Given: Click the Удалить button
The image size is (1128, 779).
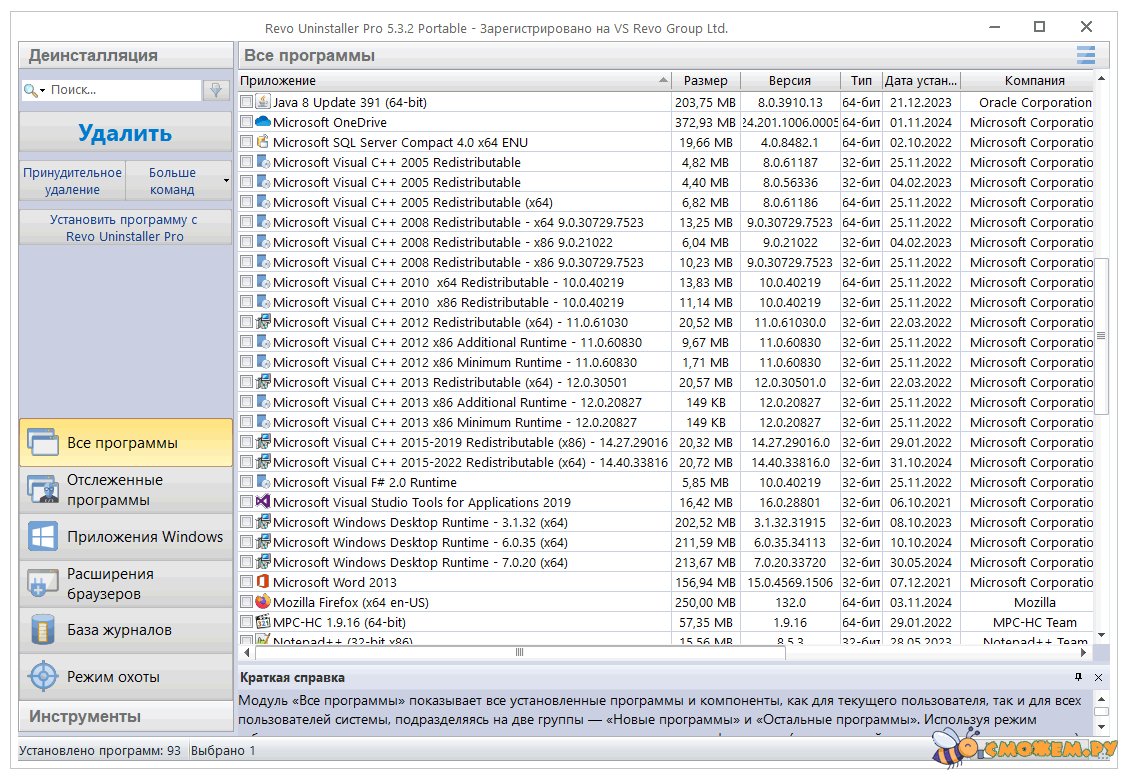Looking at the screenshot, I should click(125, 133).
